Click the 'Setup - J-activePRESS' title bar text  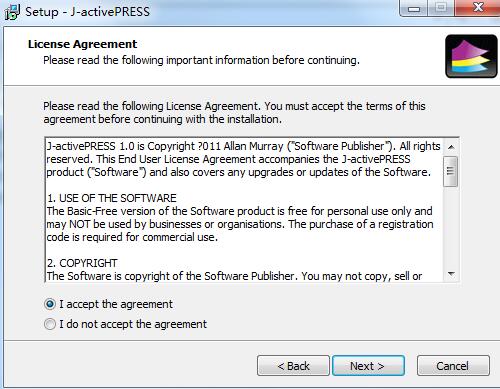tap(87, 12)
